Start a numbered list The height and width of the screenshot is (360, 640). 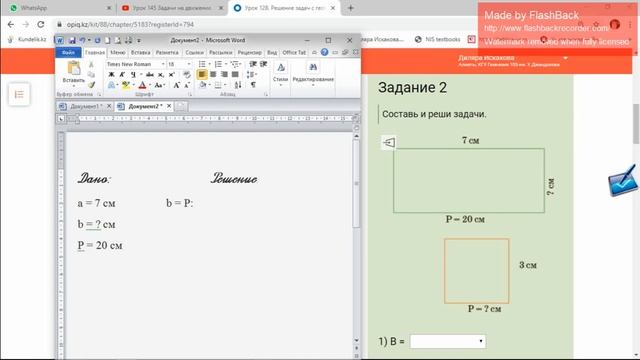218,64
